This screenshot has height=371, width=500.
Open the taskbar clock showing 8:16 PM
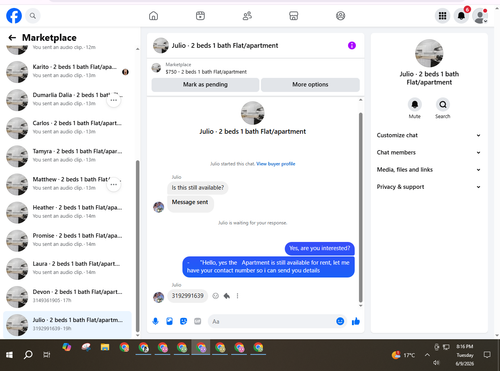click(465, 355)
